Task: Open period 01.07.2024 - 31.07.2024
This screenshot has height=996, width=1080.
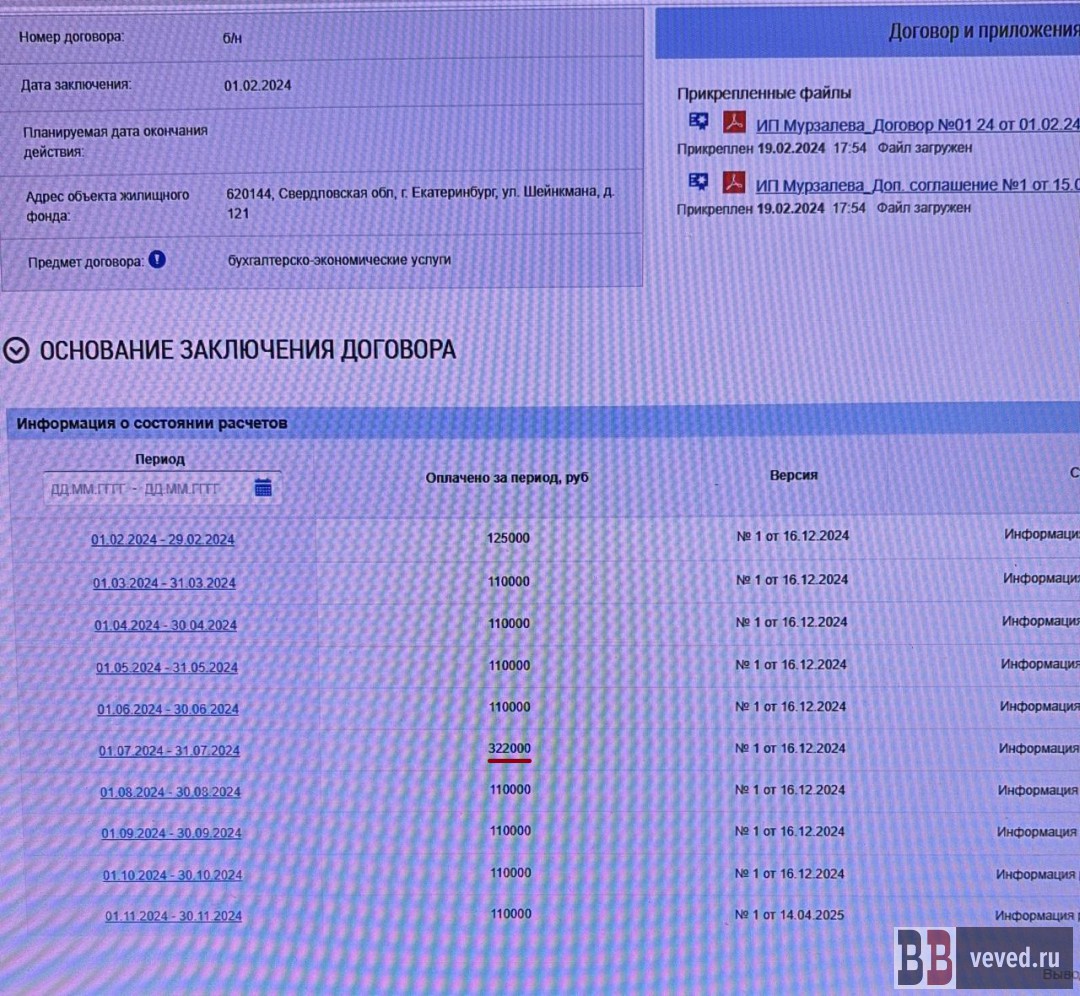Action: pos(169,751)
